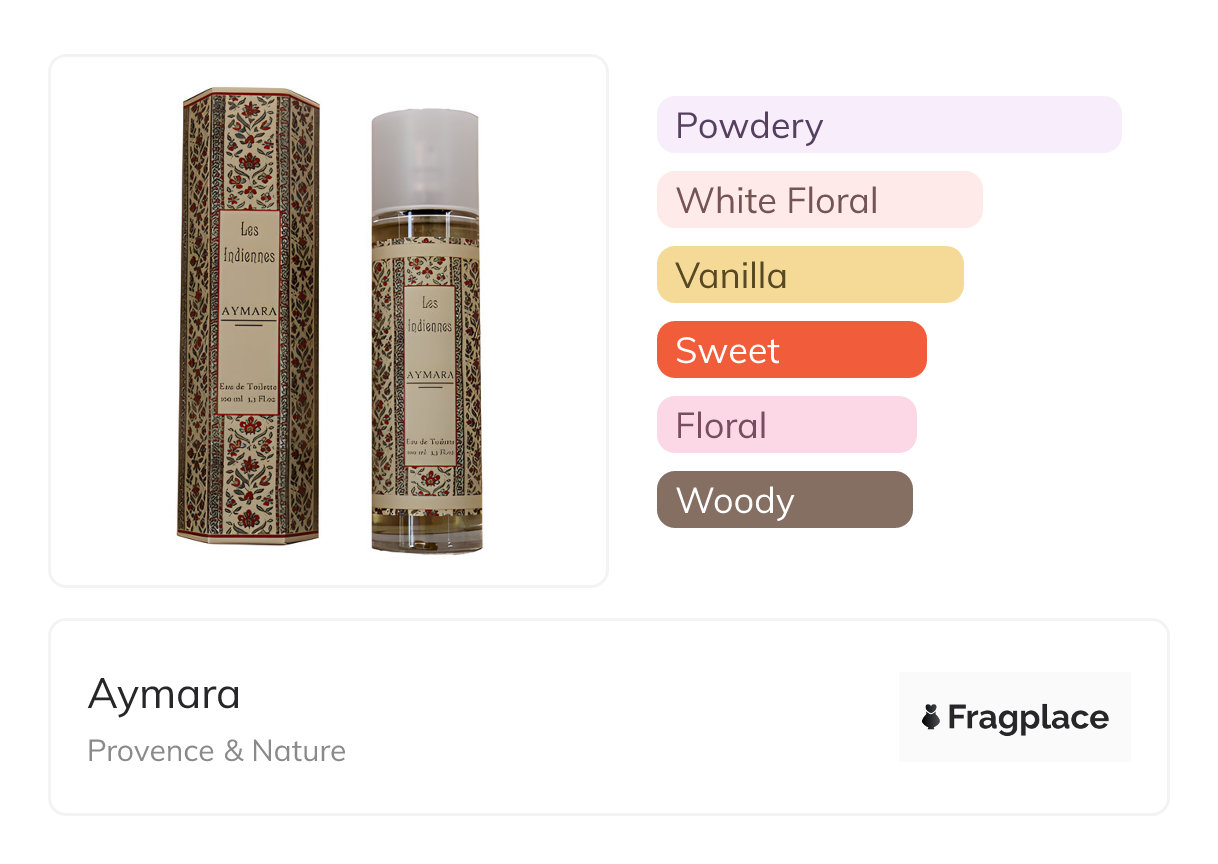
Task: Click the Fragplace wordmark text
Action: pyautogui.click(x=1028, y=717)
